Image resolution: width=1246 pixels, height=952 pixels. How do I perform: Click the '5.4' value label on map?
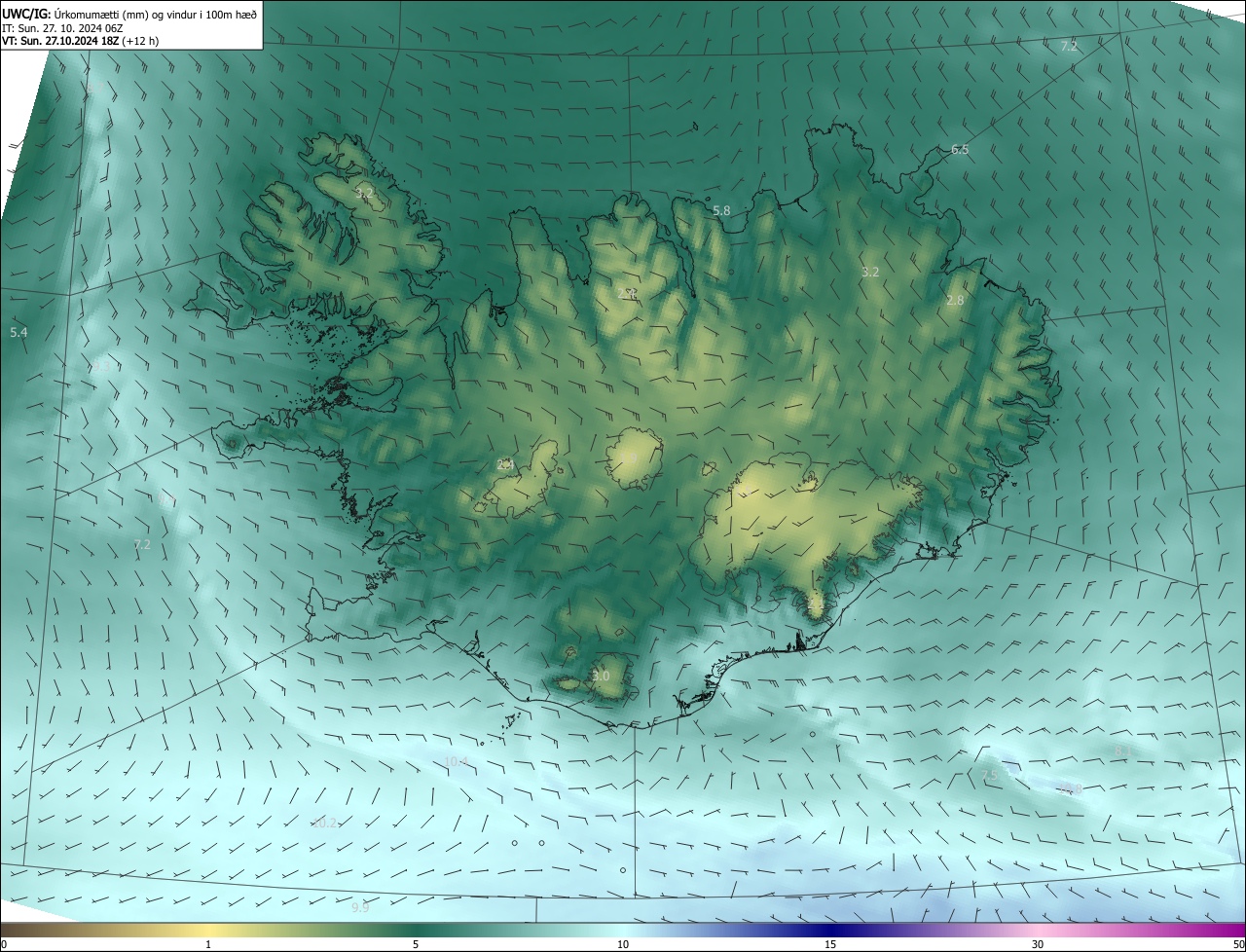(18, 333)
